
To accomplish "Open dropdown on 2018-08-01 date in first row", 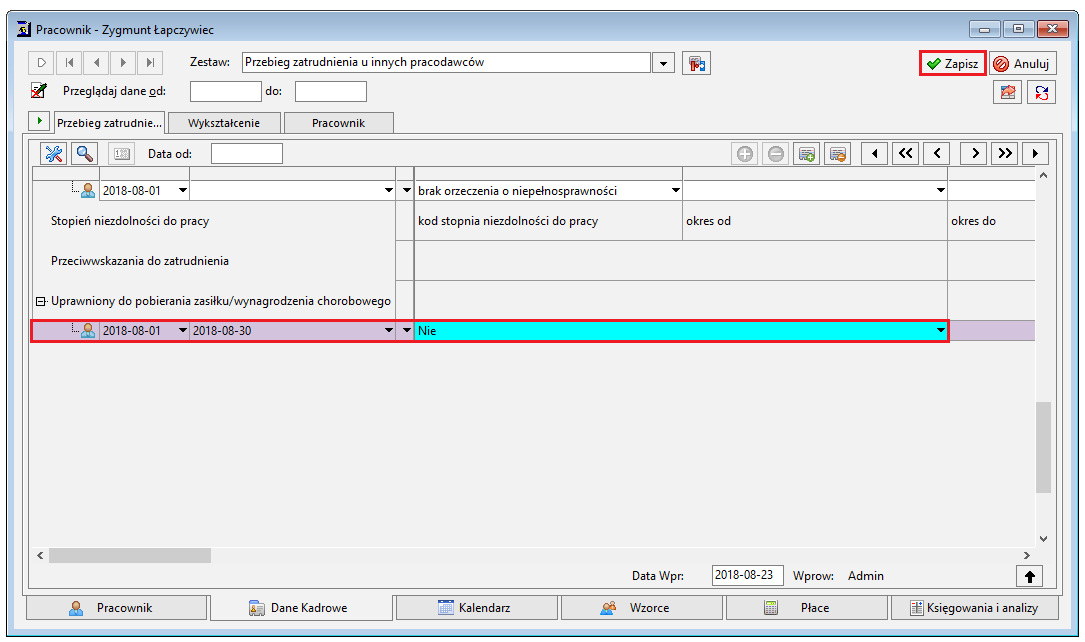I will (183, 190).
